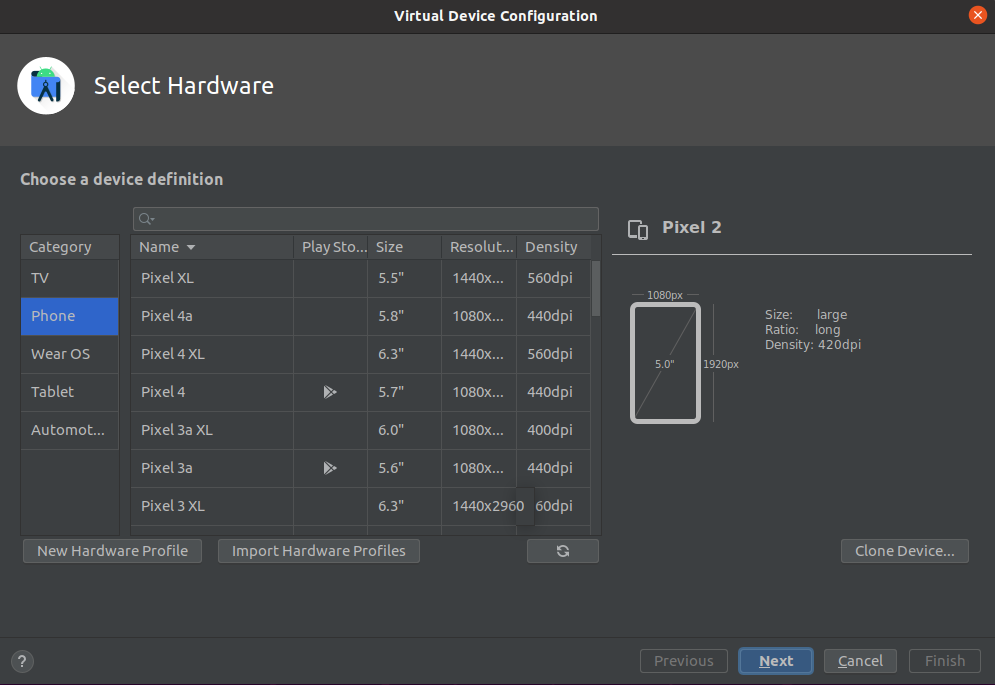This screenshot has width=995, height=685.
Task: Click the Play Store icon for Pixel 3a
Action: click(330, 468)
